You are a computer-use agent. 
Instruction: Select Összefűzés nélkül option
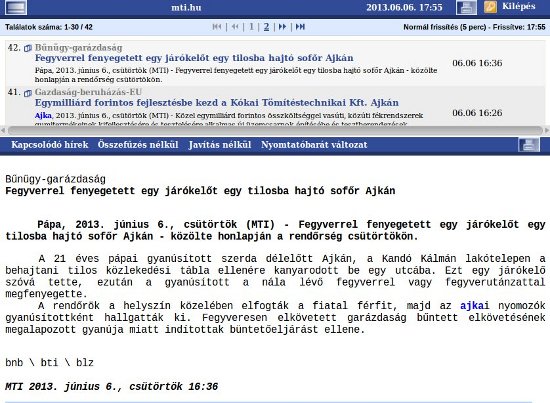[x=138, y=145]
